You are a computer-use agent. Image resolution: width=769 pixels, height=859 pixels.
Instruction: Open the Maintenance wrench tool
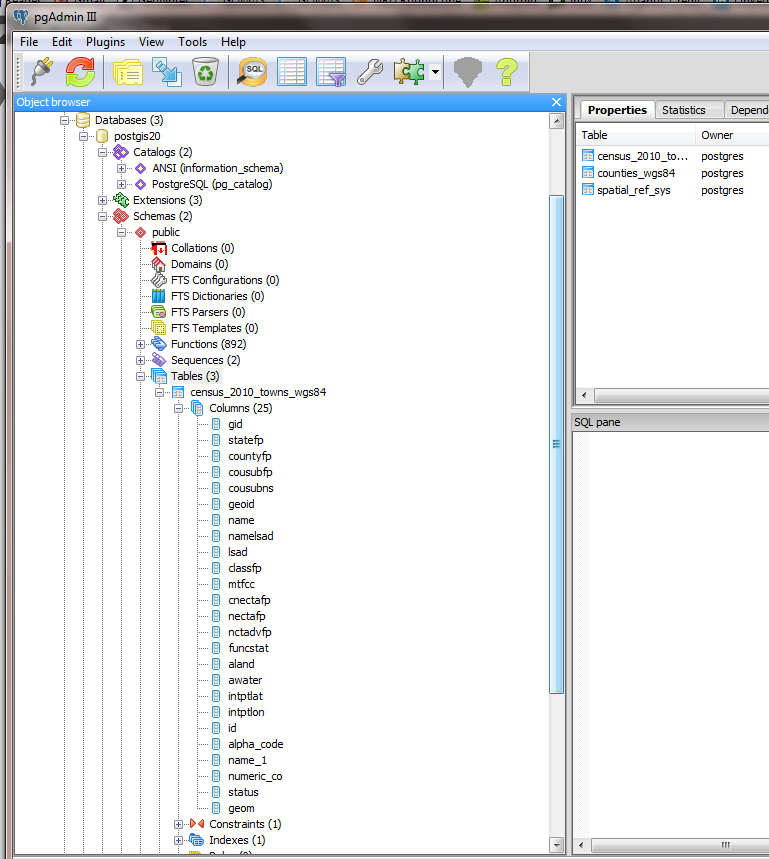pyautogui.click(x=370, y=72)
